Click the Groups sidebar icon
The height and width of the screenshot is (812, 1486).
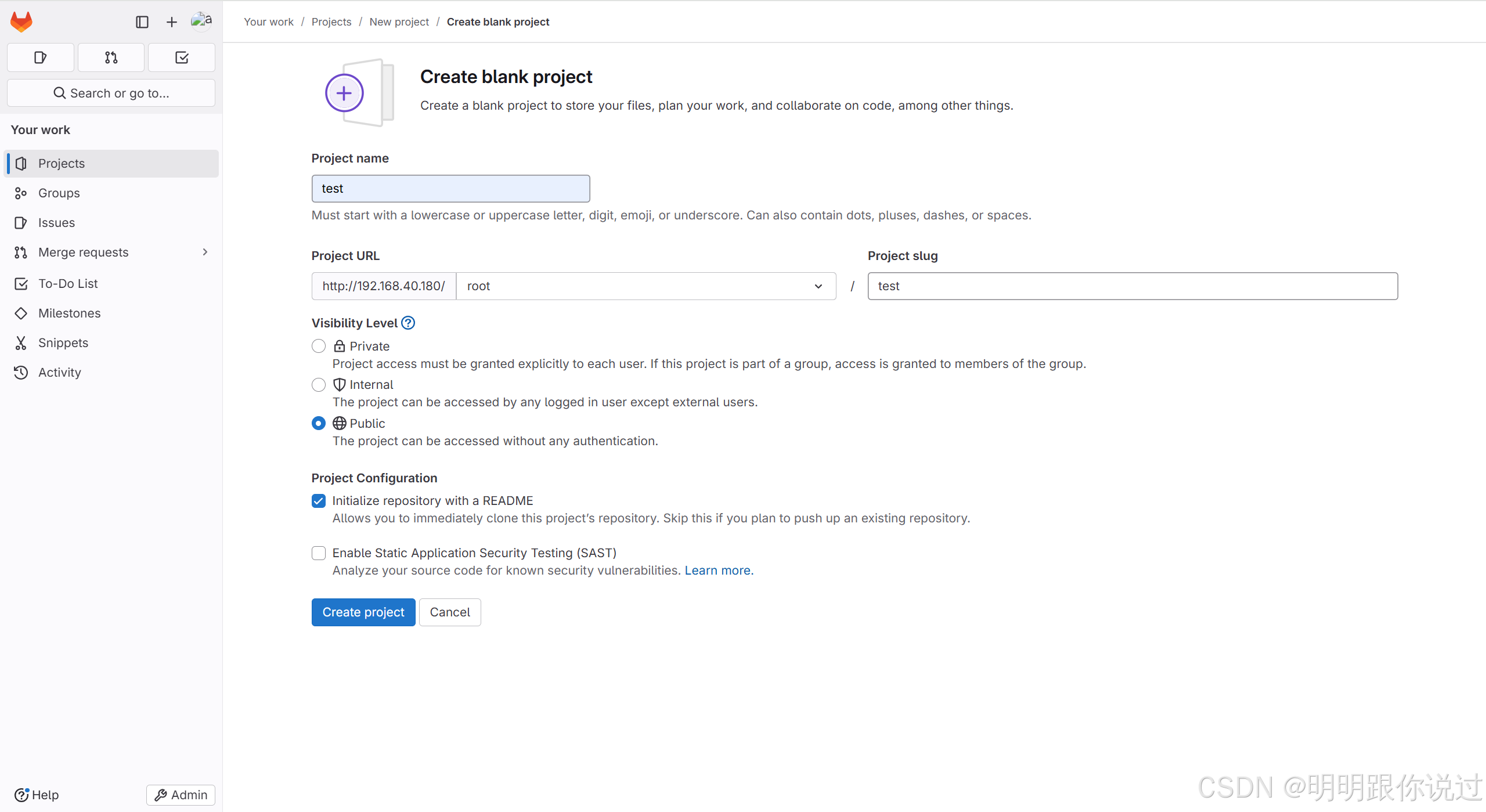(21, 193)
